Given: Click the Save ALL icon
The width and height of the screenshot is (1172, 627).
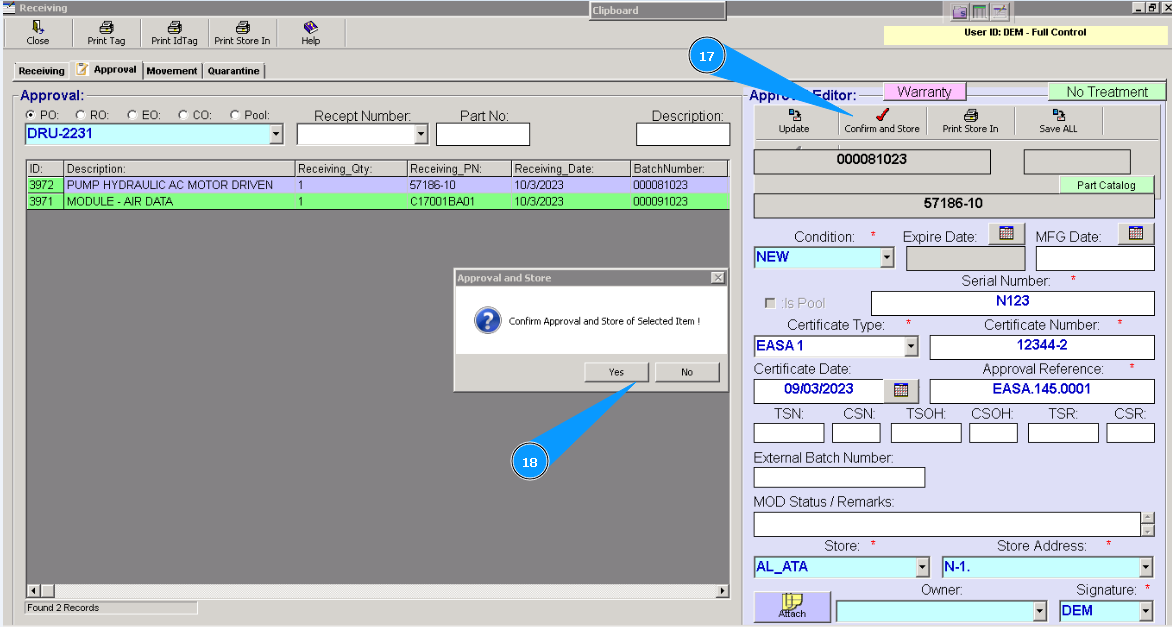Looking at the screenshot, I should tap(1058, 115).
